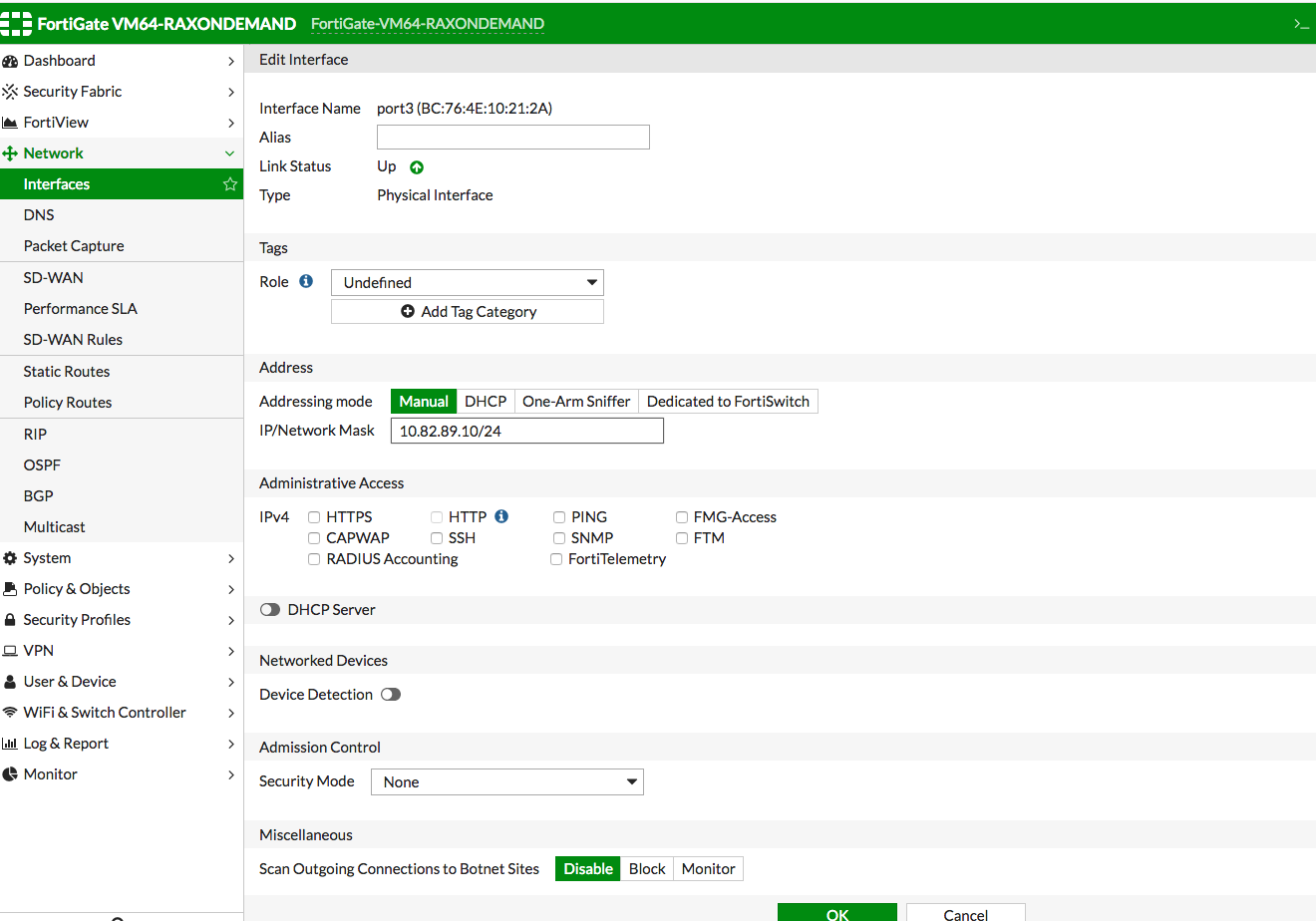Click the OK button

(837, 913)
